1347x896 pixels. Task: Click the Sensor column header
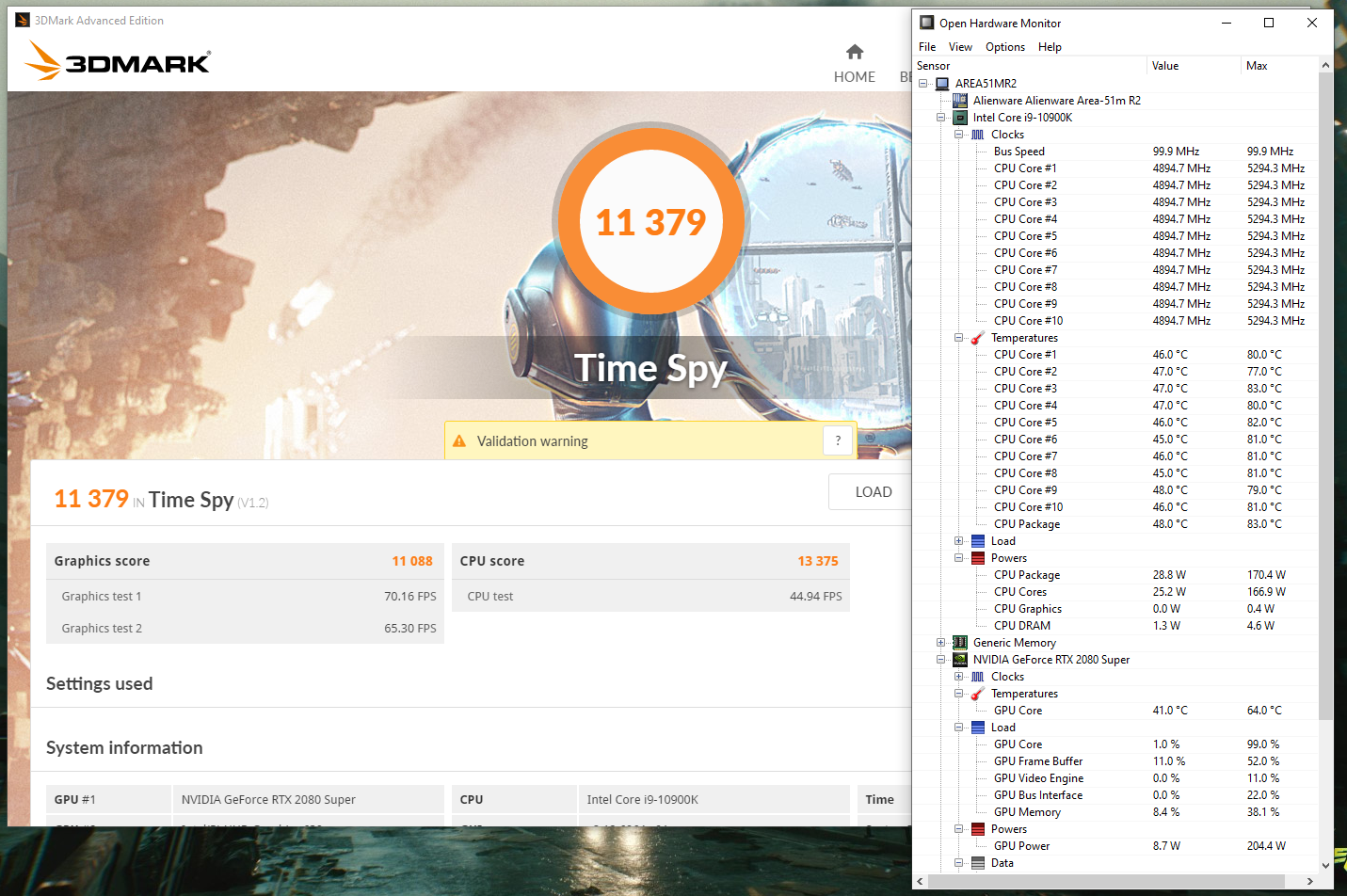(x=1030, y=66)
